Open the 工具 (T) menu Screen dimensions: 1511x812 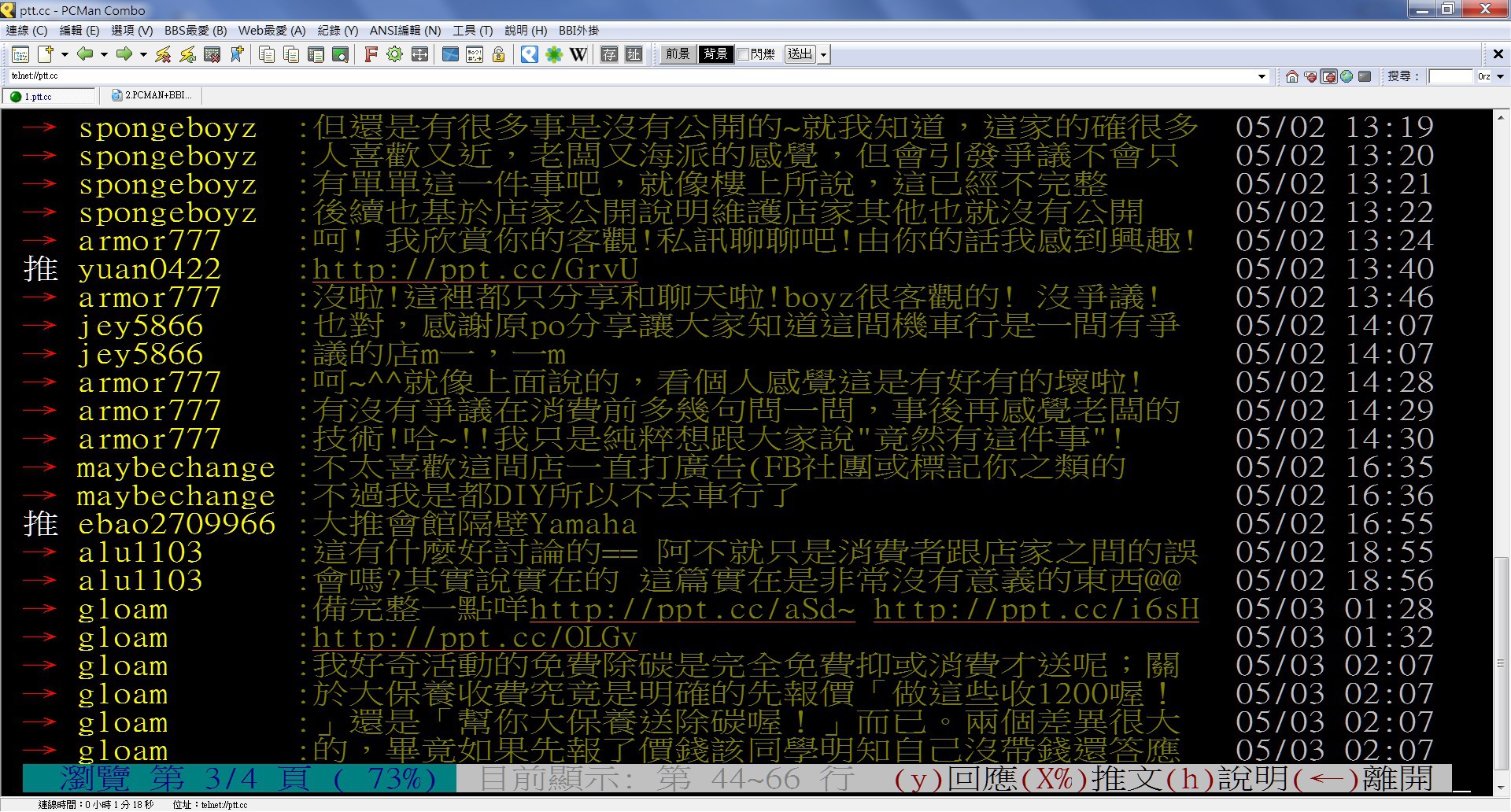pos(473,31)
